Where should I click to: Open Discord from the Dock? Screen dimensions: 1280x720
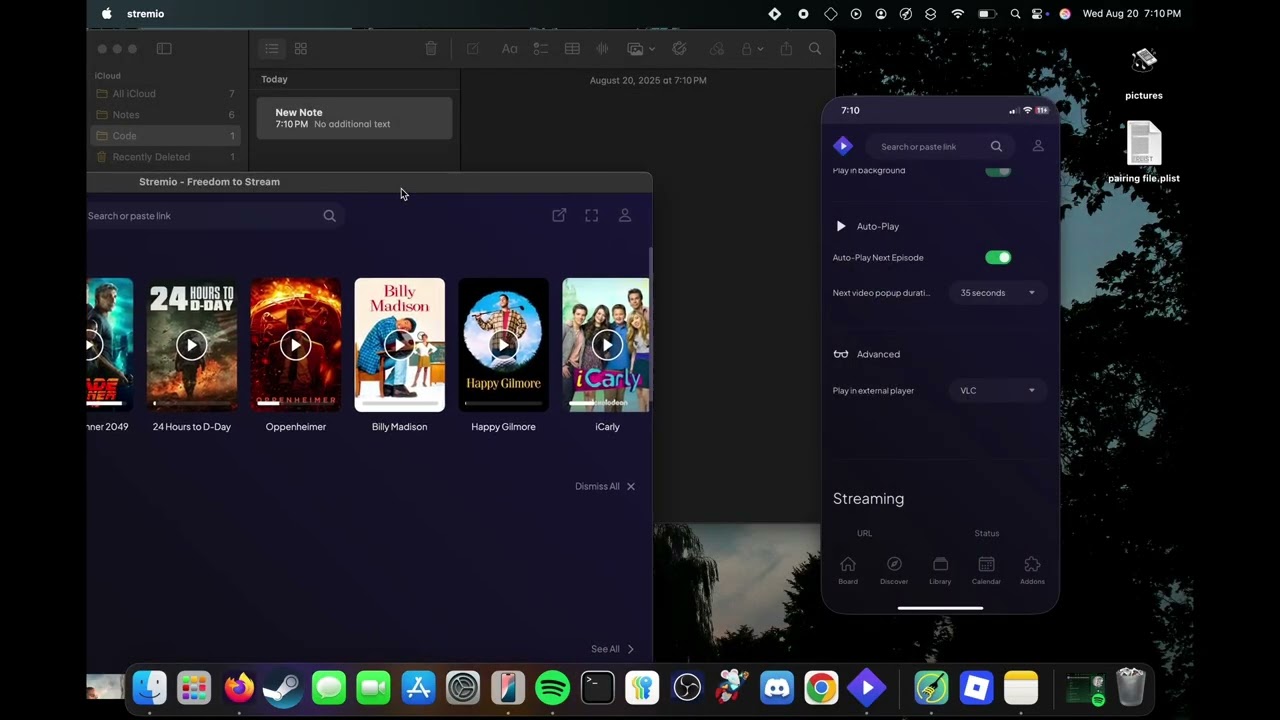[x=777, y=687]
